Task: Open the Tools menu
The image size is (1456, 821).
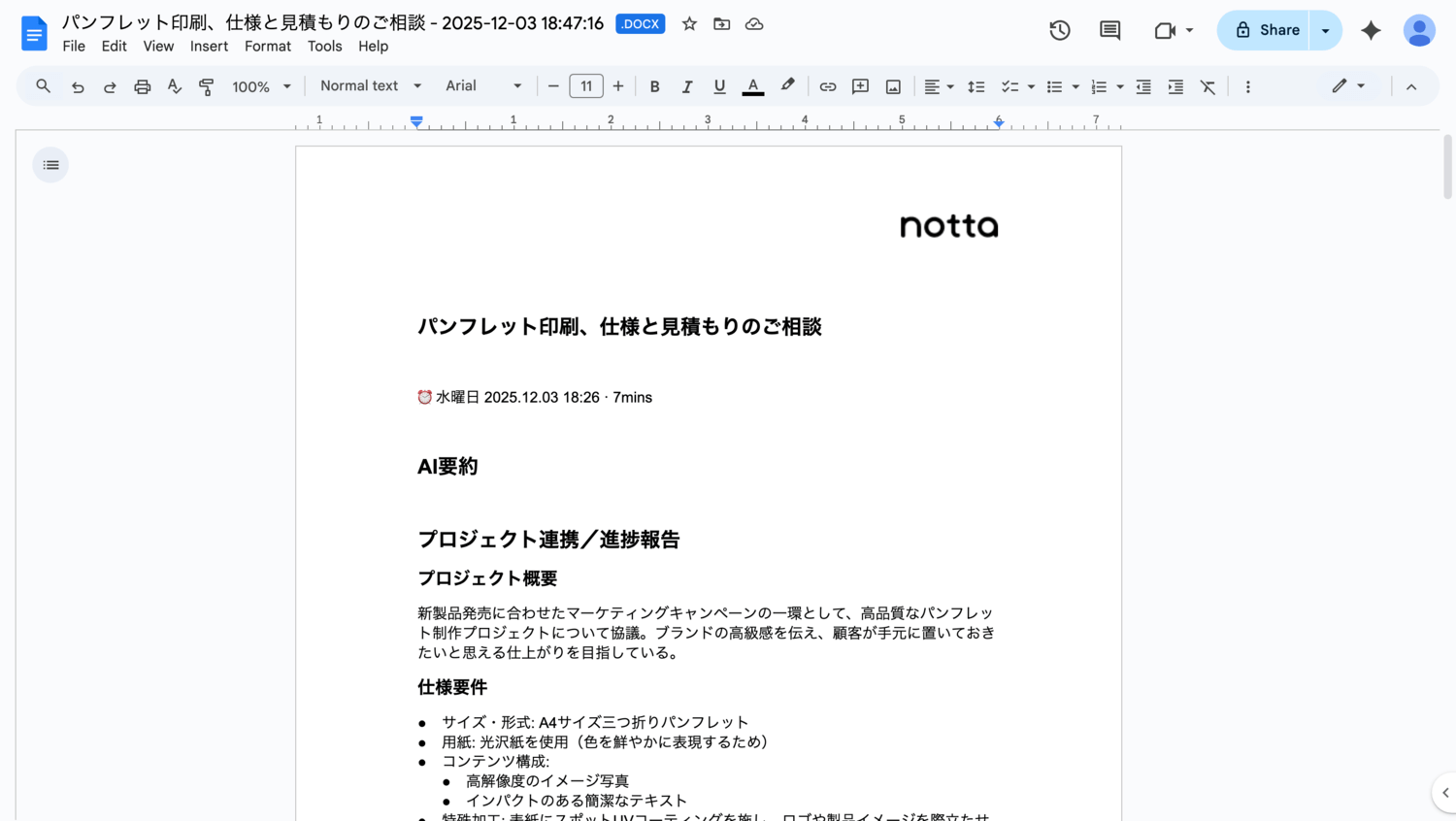Action: point(324,47)
